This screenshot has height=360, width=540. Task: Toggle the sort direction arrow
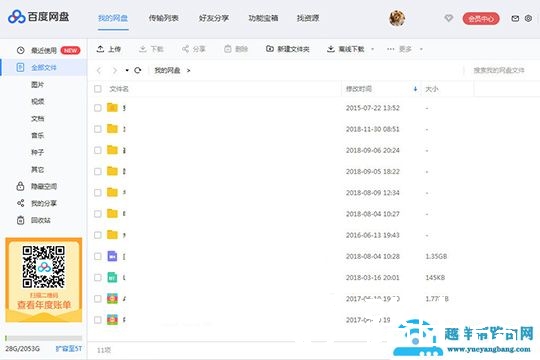(x=415, y=89)
